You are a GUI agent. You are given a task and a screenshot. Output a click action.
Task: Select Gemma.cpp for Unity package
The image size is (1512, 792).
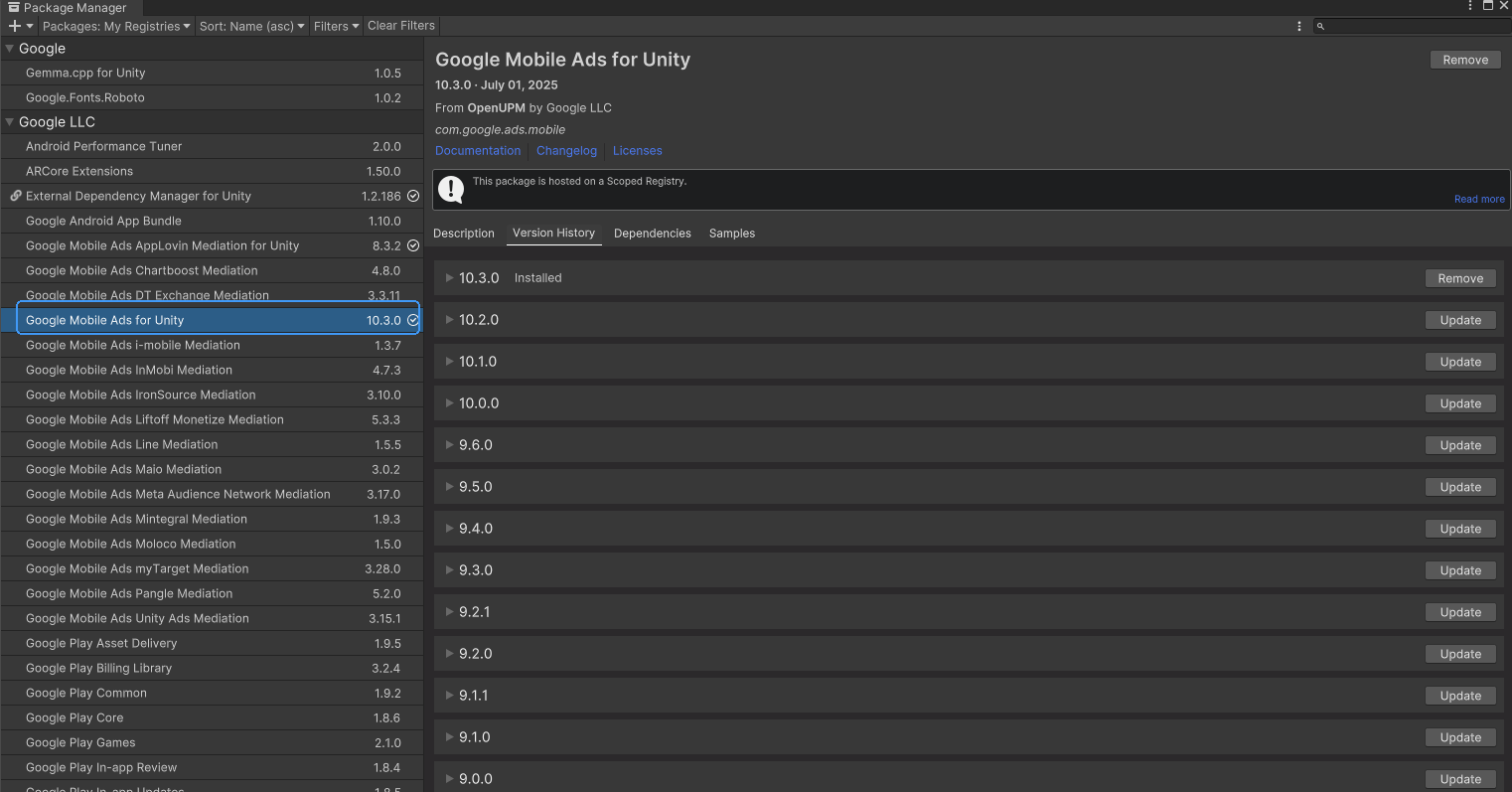(x=212, y=73)
